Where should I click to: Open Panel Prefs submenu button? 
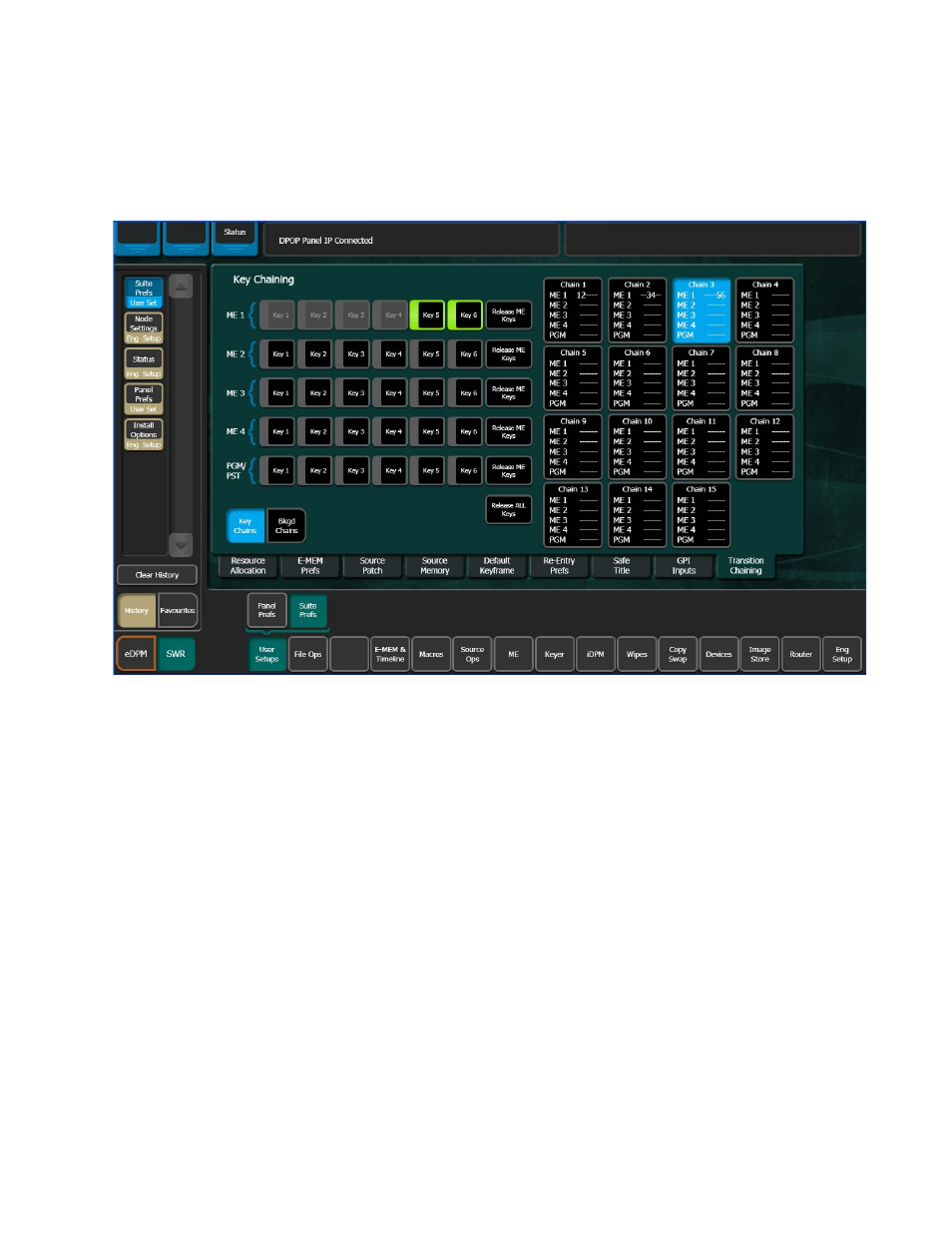click(266, 610)
